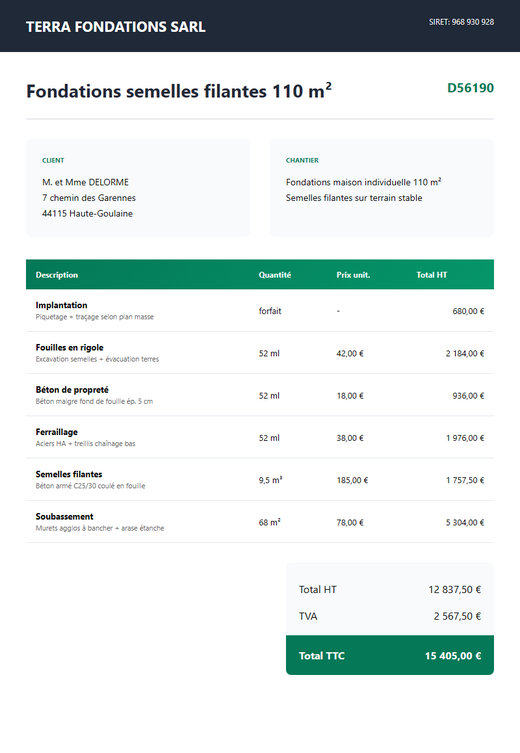The height and width of the screenshot is (753, 520).
Task: Select the SIRET number in the header
Action: click(x=461, y=22)
